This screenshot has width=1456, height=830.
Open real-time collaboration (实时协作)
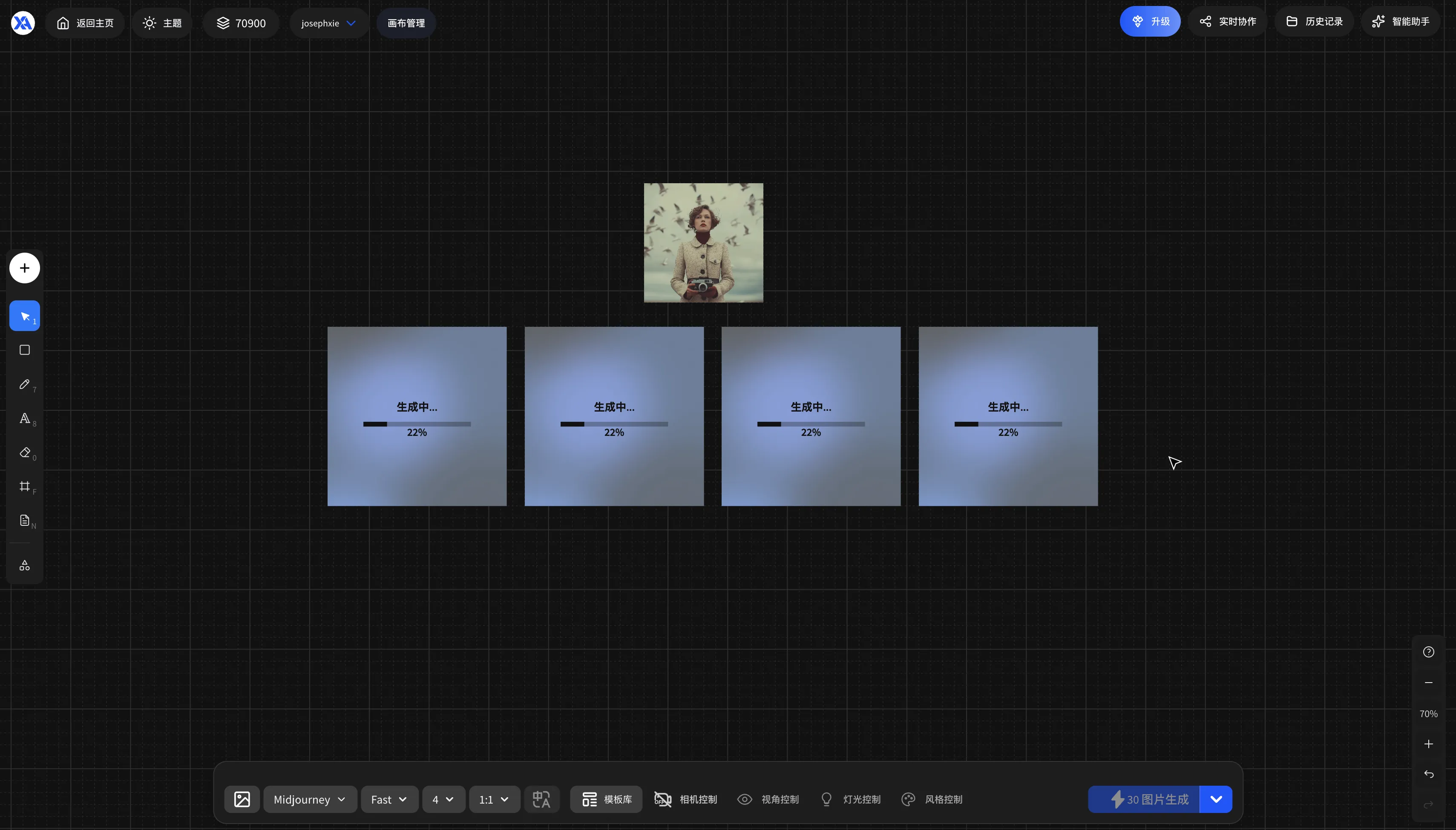tap(1228, 22)
